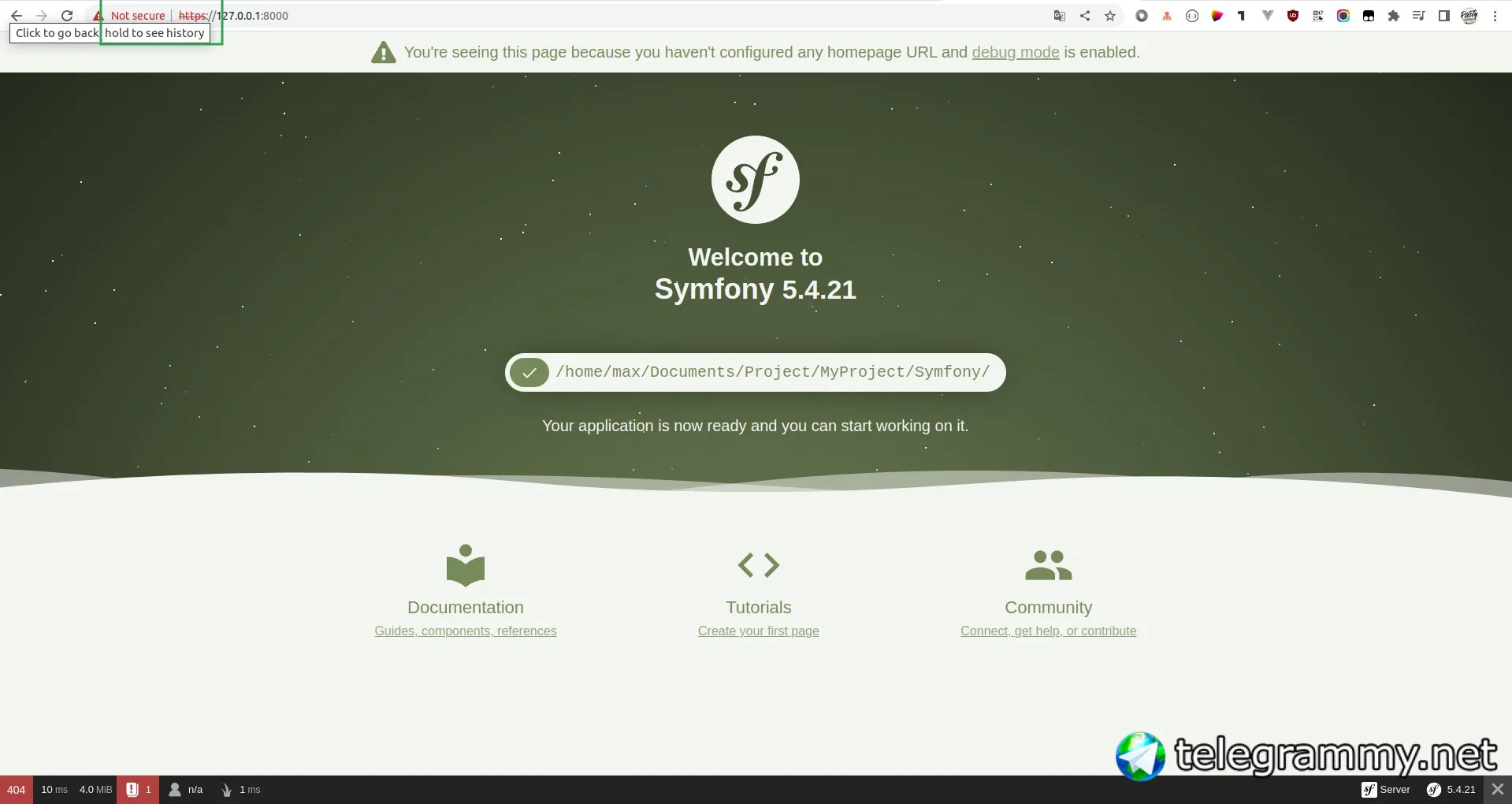Click the Connect, get help, or contribute link
Image resolution: width=1512 pixels, height=804 pixels.
pyautogui.click(x=1048, y=631)
